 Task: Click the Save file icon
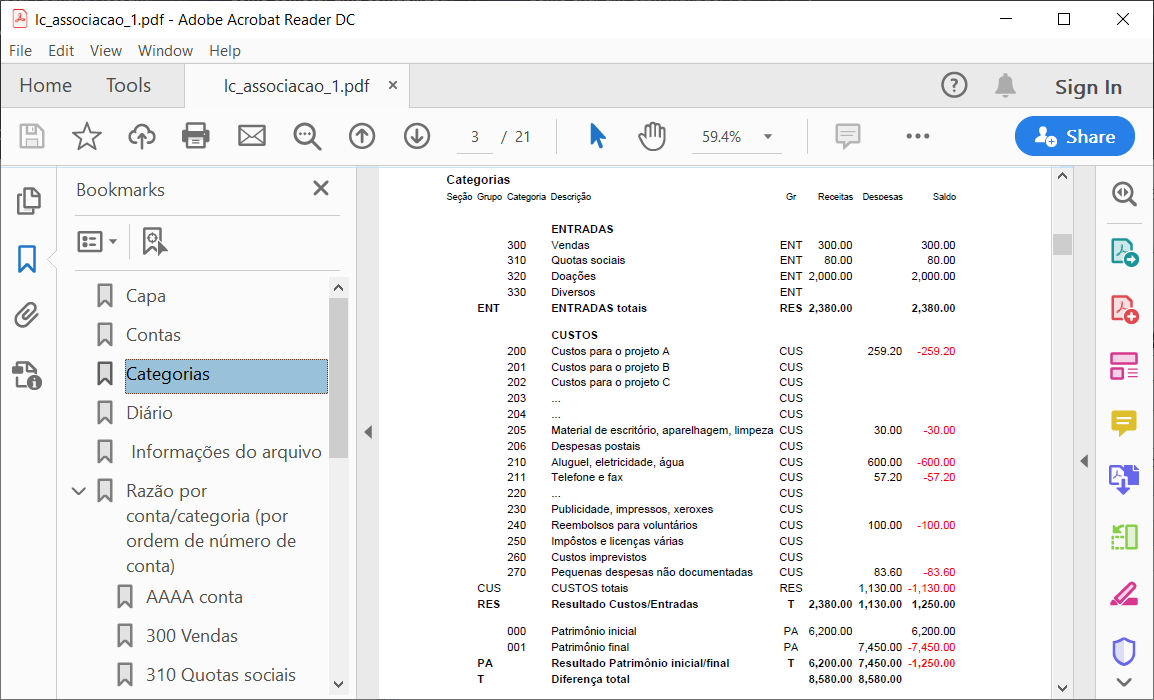(32, 136)
